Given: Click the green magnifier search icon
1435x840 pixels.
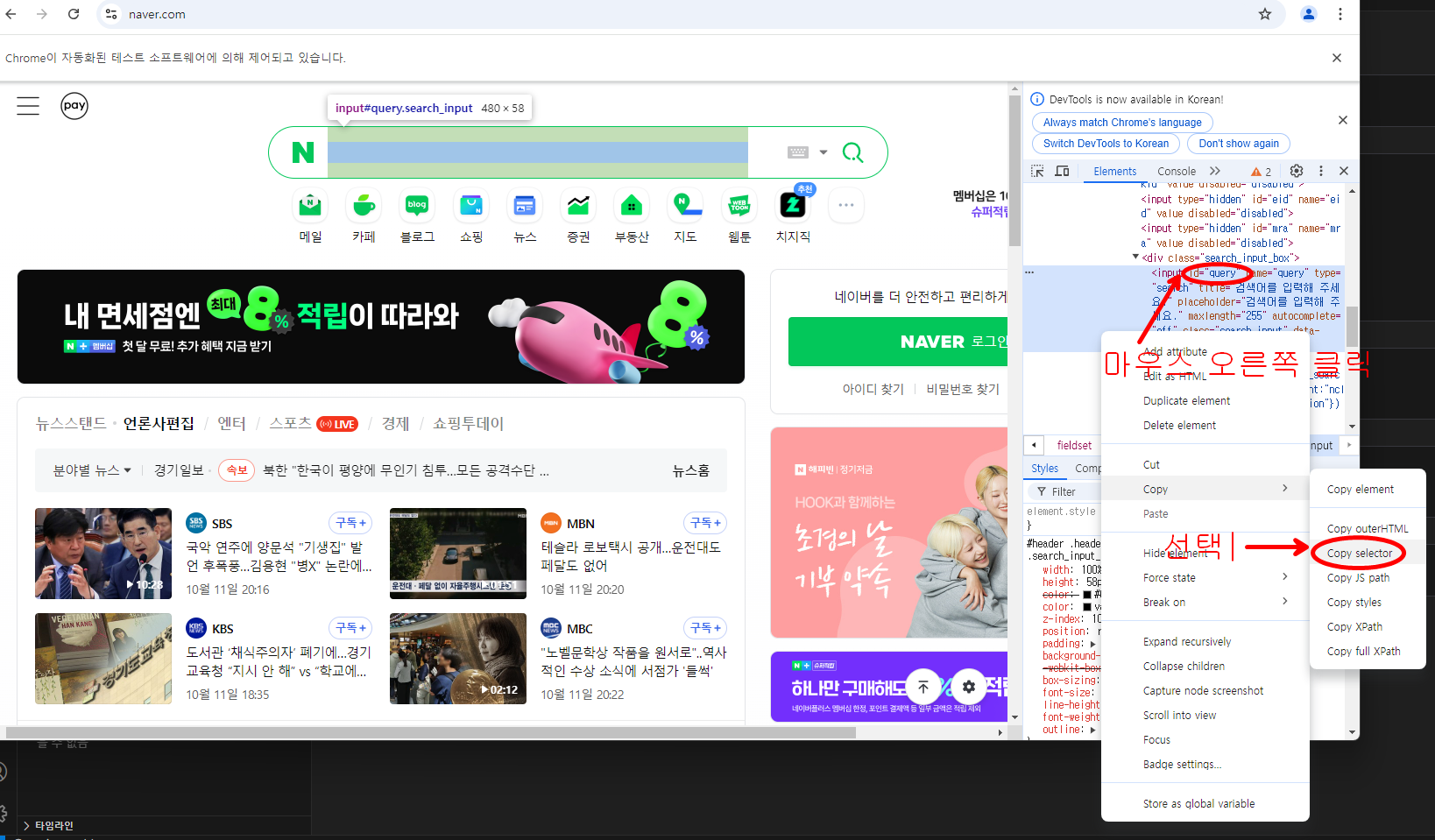Looking at the screenshot, I should (852, 152).
